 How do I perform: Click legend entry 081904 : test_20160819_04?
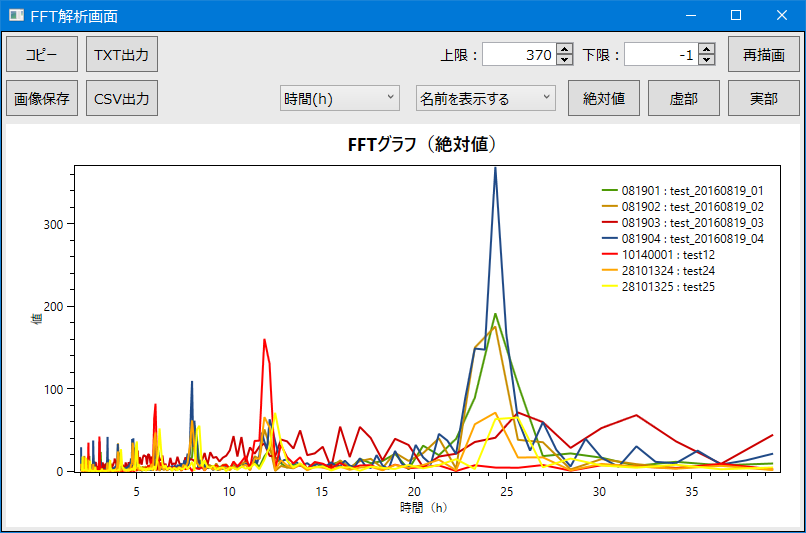pos(683,238)
